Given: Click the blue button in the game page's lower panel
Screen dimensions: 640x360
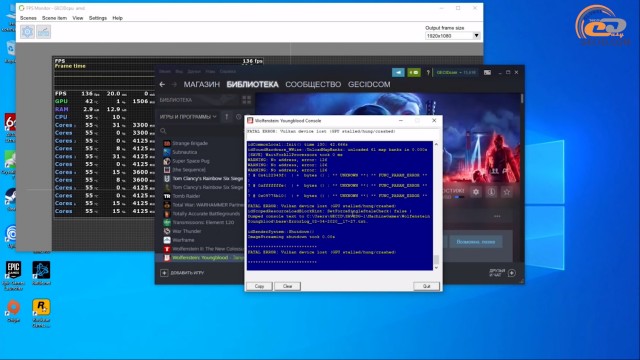Looking at the screenshot, I should (x=476, y=242).
